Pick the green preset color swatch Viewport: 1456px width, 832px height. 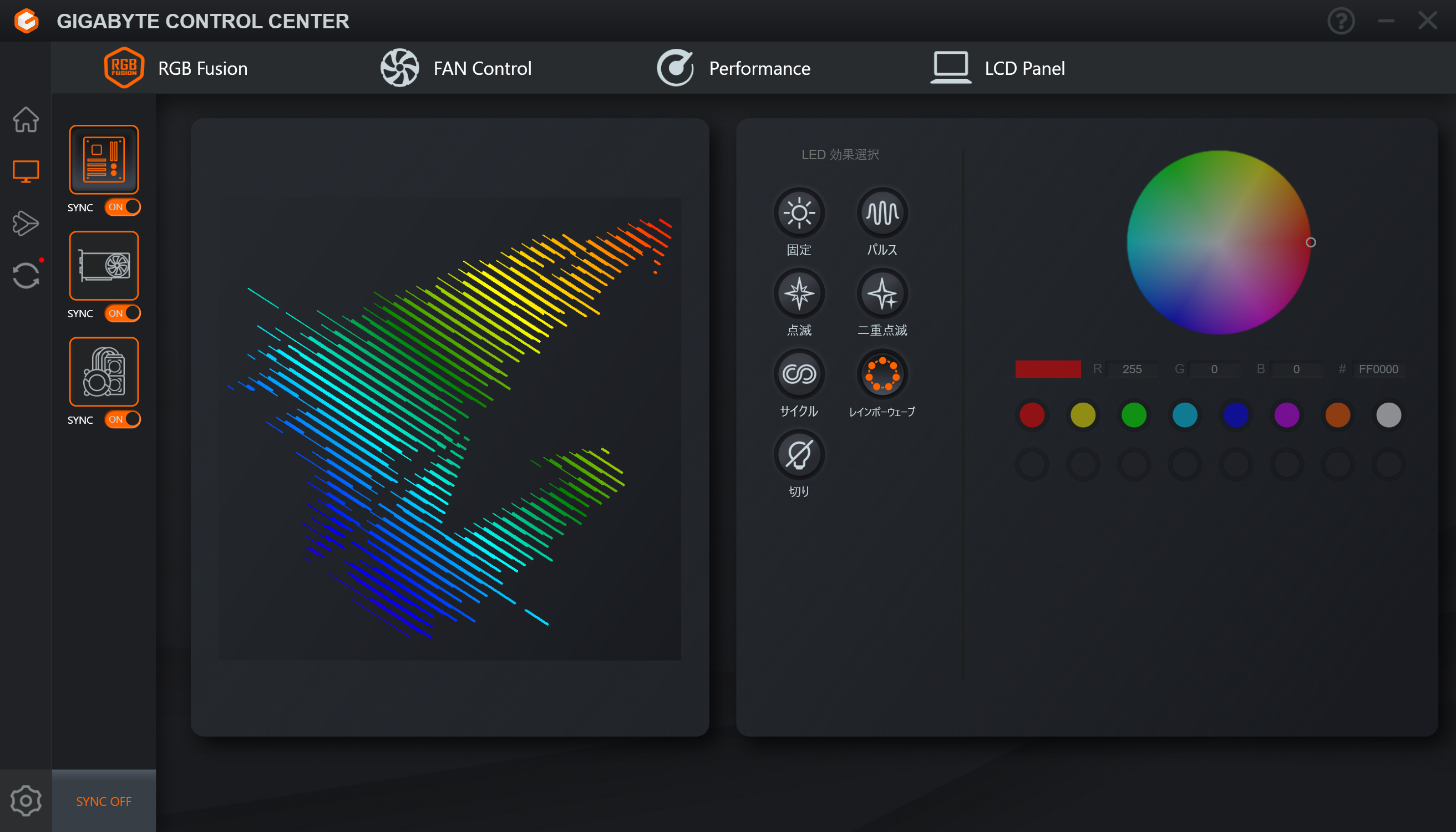tap(1134, 415)
